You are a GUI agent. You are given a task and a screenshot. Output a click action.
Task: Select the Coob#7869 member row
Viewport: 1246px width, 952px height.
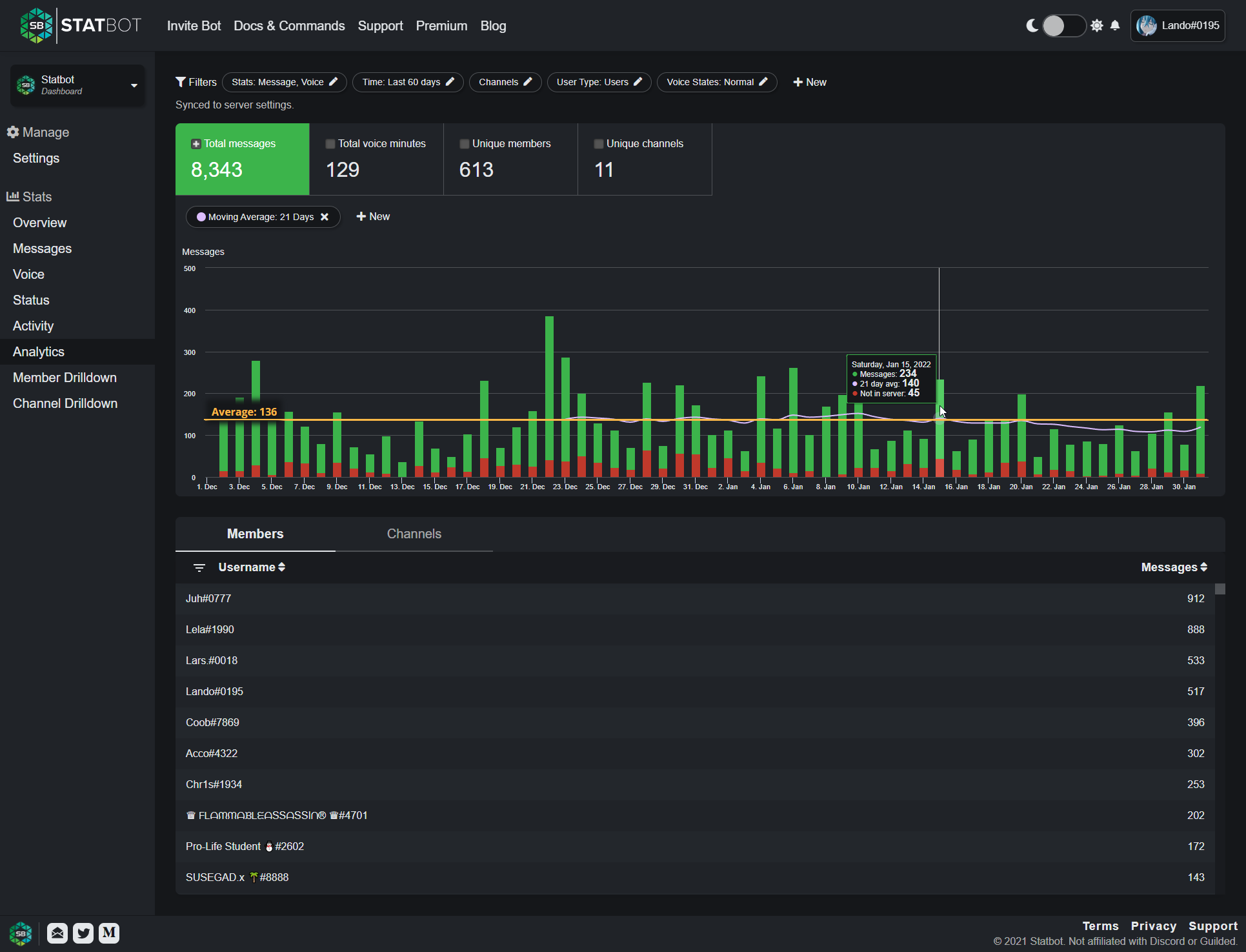tap(695, 722)
